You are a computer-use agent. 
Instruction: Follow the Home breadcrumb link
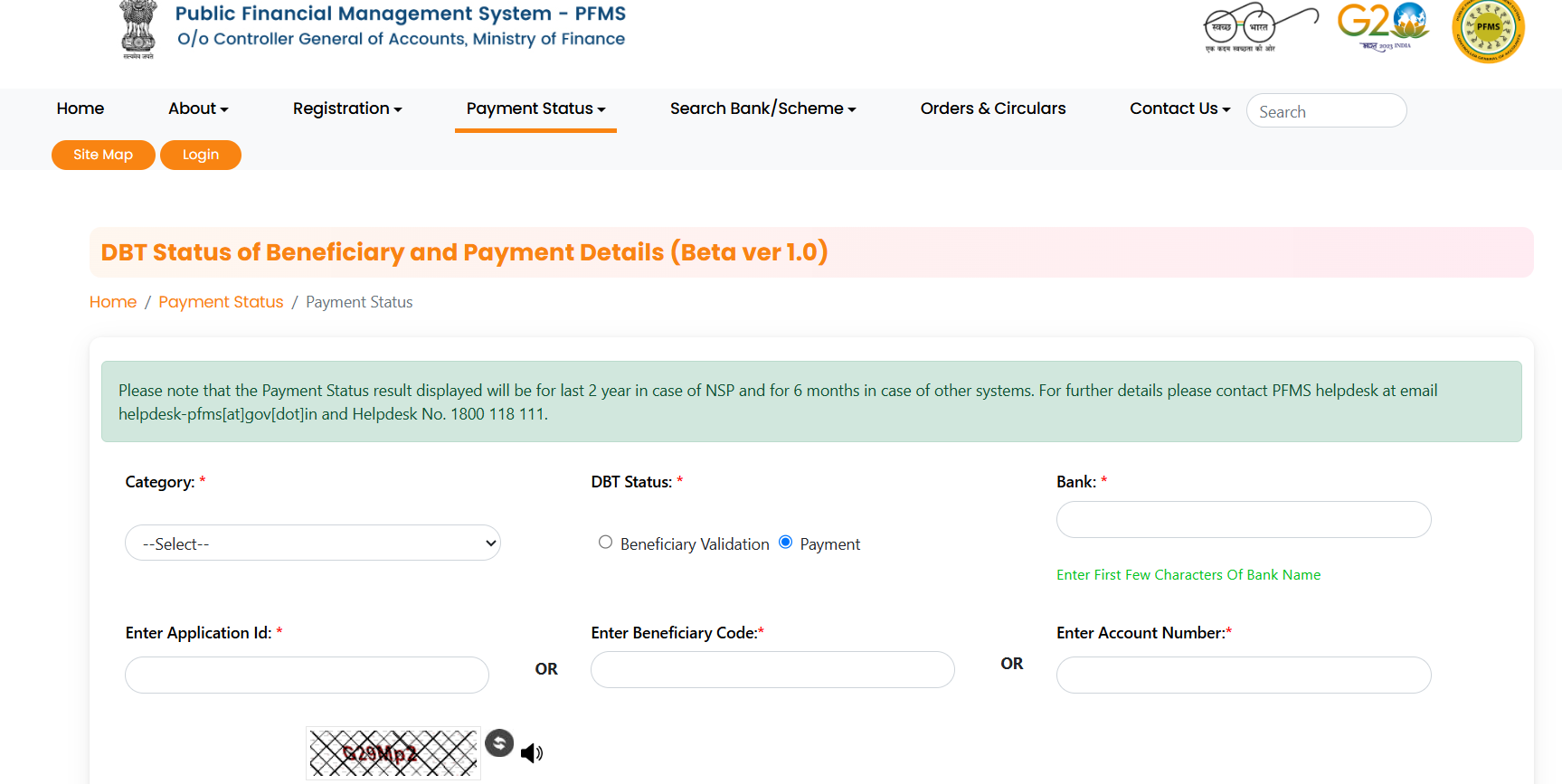113,302
